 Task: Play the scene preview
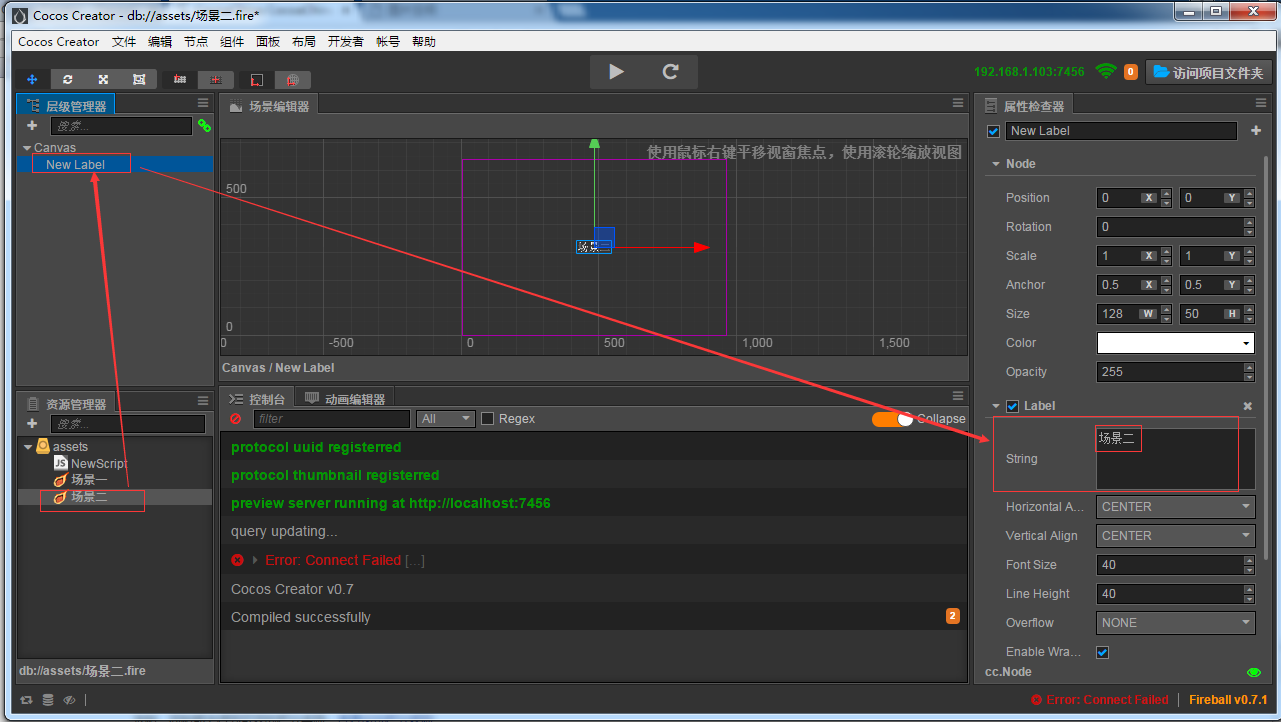click(617, 72)
